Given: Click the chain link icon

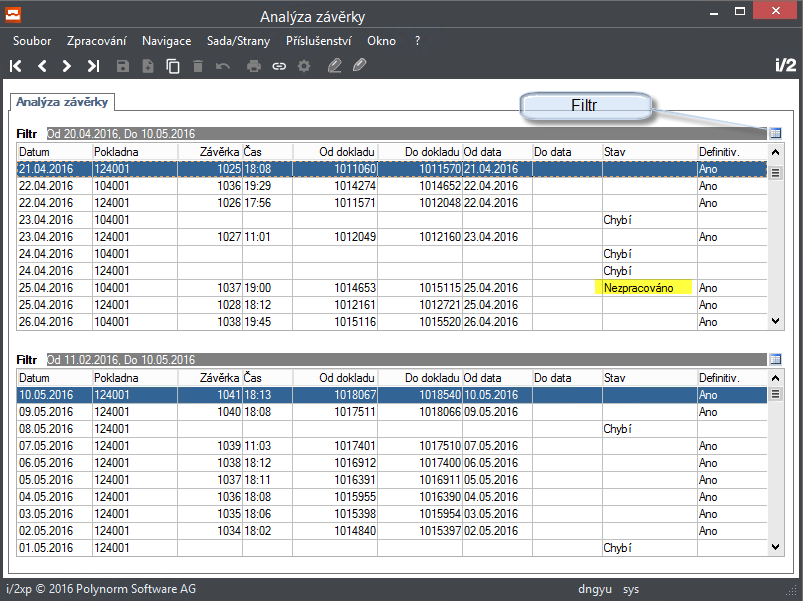Looking at the screenshot, I should 279,66.
